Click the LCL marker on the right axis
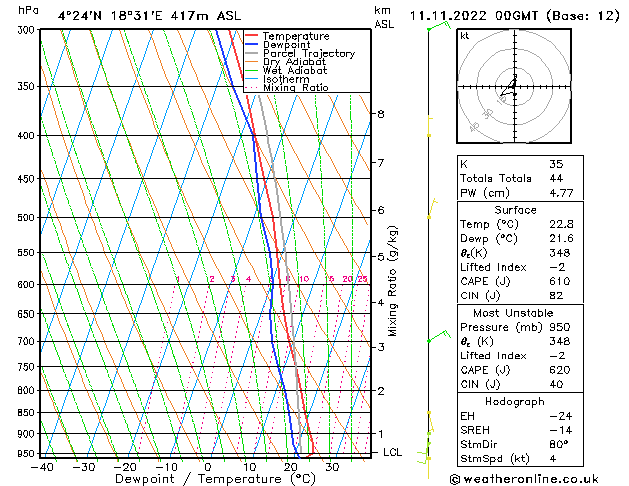The width and height of the screenshot is (629, 486). (x=394, y=452)
